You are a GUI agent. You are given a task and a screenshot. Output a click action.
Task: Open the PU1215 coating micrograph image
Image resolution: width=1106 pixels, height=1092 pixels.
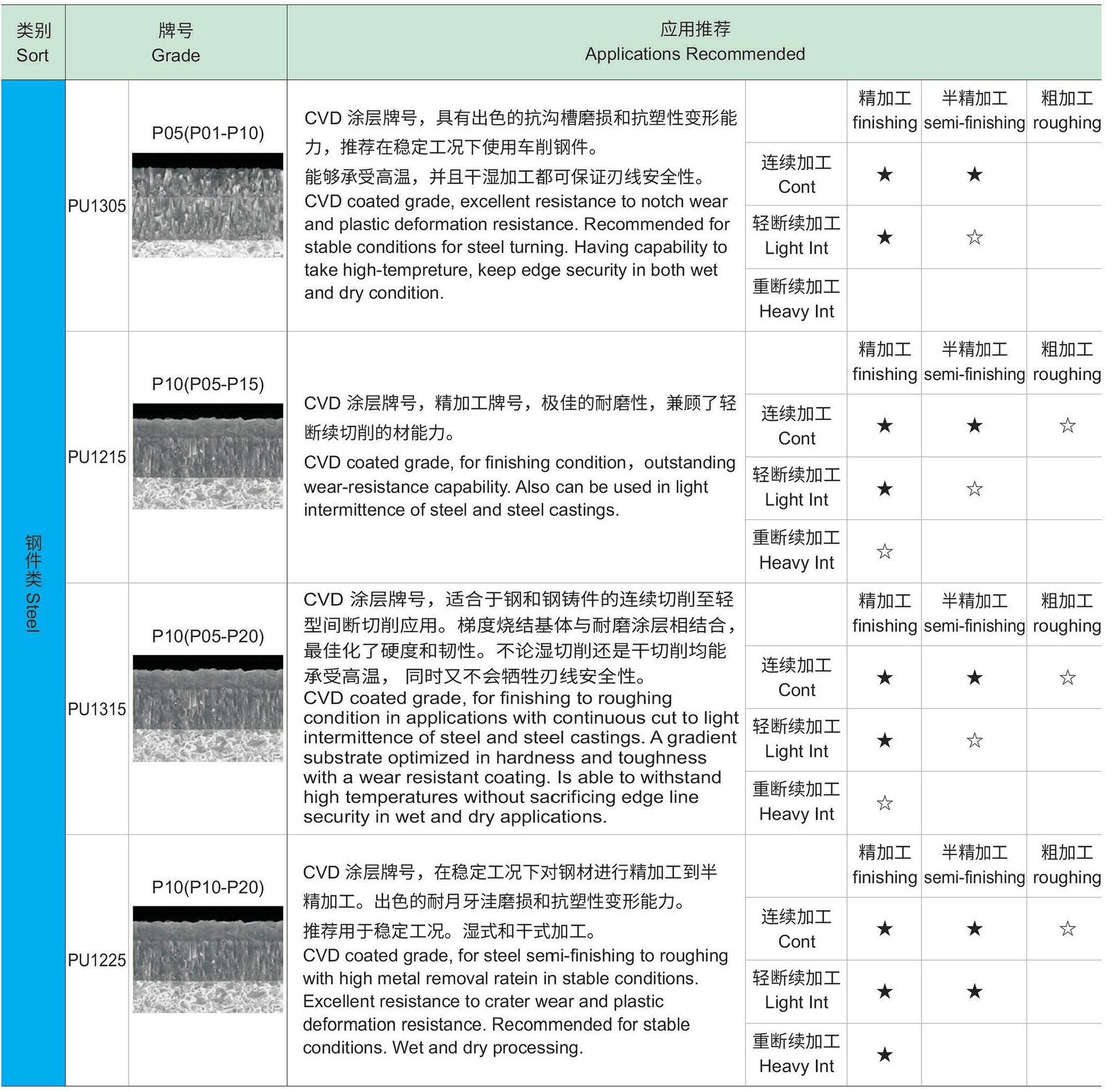pyautogui.click(x=207, y=456)
